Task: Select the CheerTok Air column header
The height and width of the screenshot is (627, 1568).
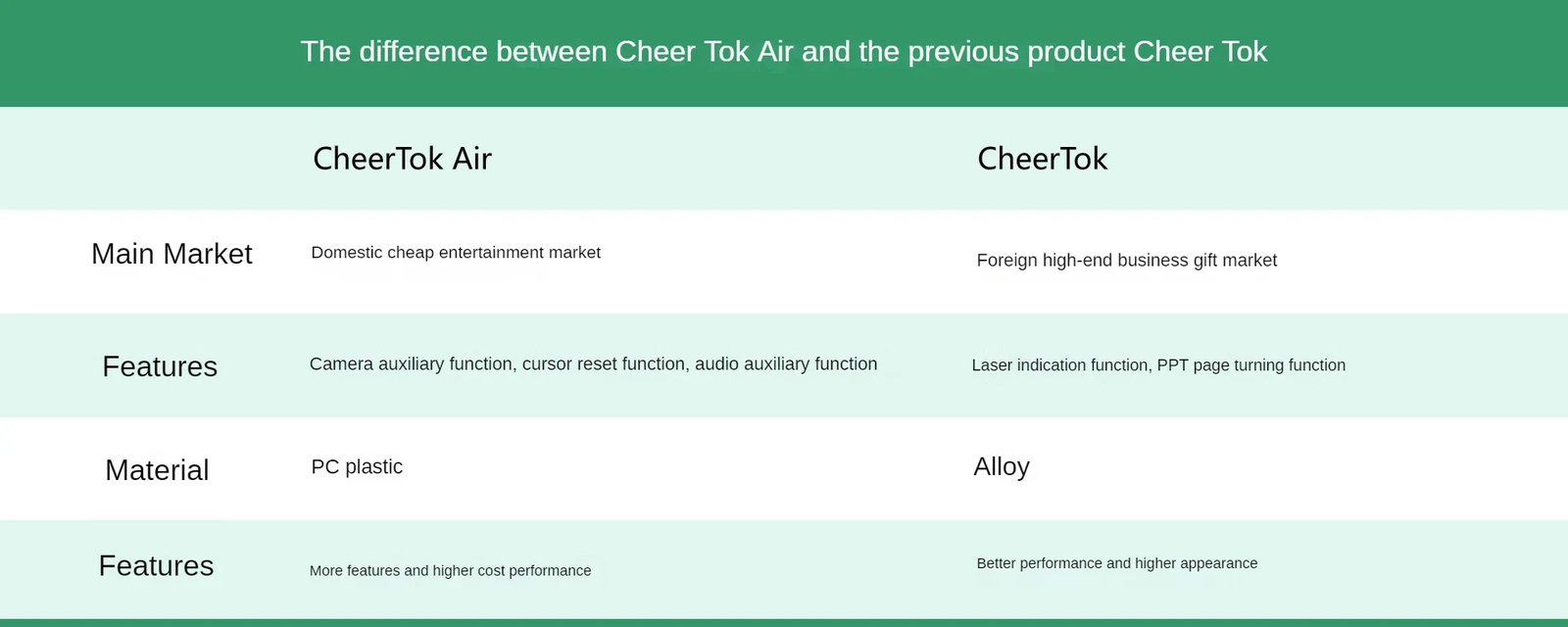Action: tap(402, 159)
